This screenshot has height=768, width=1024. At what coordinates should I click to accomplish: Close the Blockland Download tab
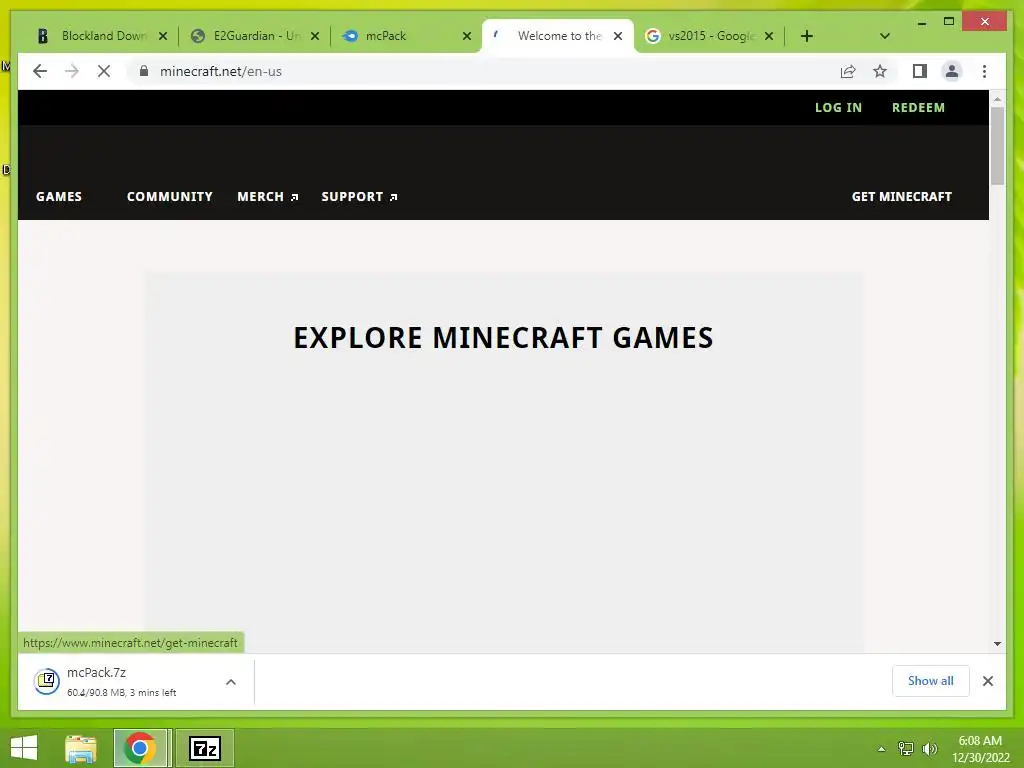pyautogui.click(x=163, y=36)
